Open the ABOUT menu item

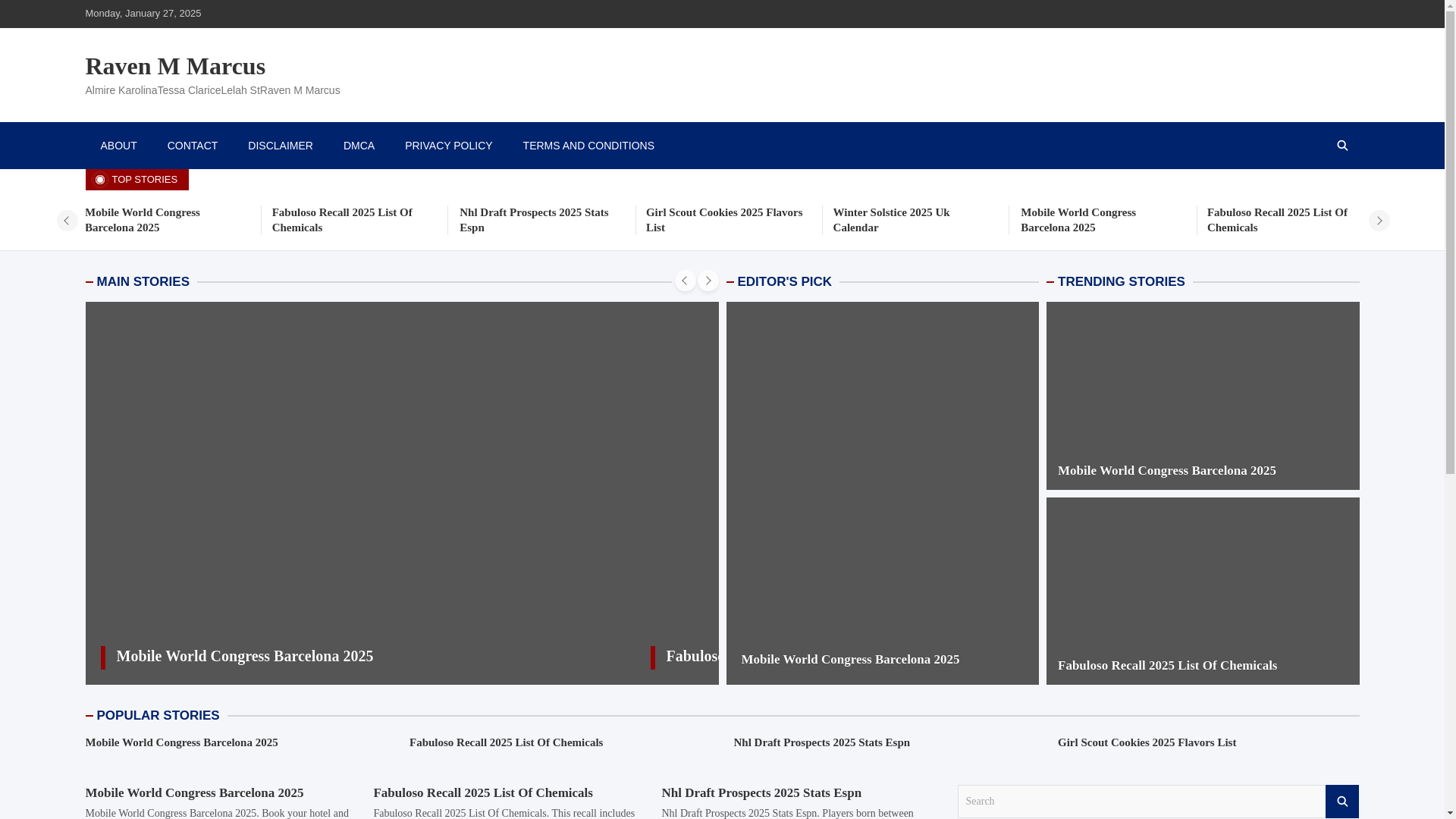[118, 146]
